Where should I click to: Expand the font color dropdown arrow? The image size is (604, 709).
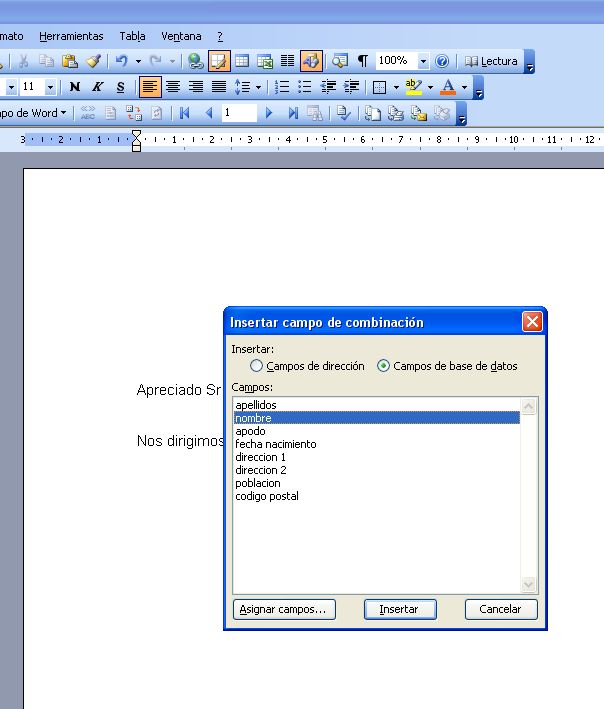coord(465,87)
